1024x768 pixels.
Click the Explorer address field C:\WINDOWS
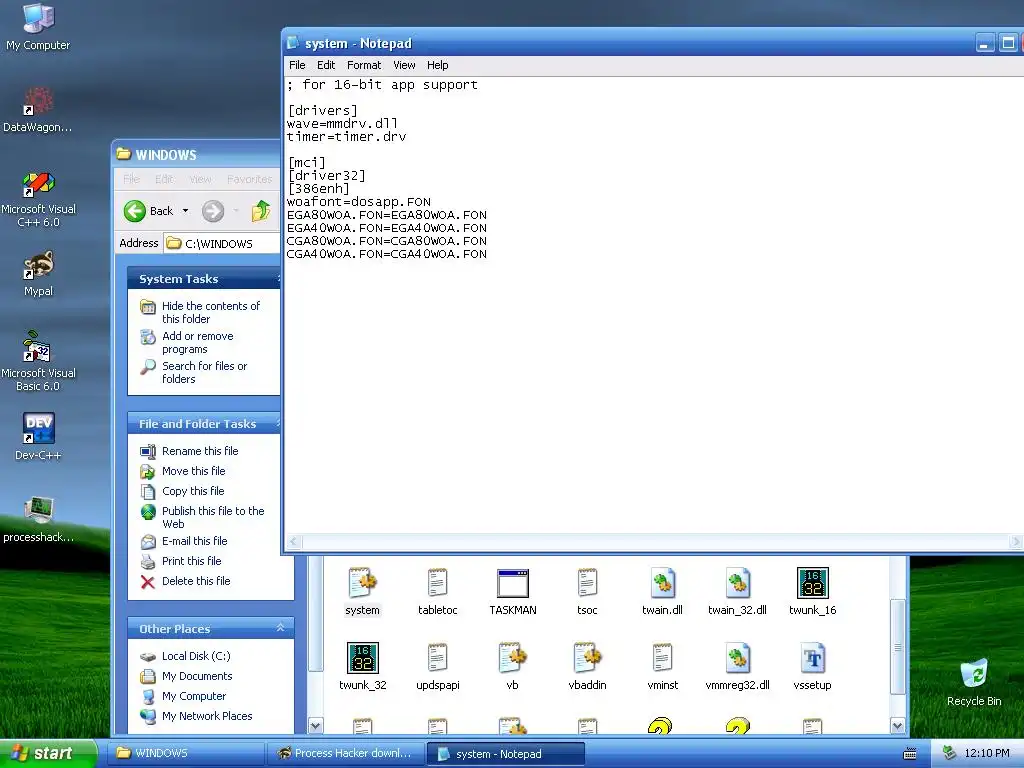(x=222, y=244)
